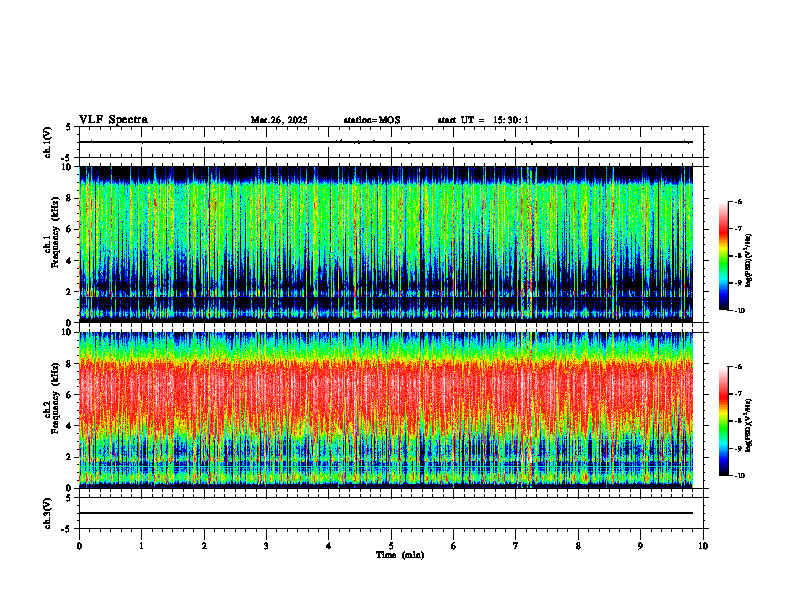Click time axis tick label "5"
792x612 pixels.
point(391,546)
